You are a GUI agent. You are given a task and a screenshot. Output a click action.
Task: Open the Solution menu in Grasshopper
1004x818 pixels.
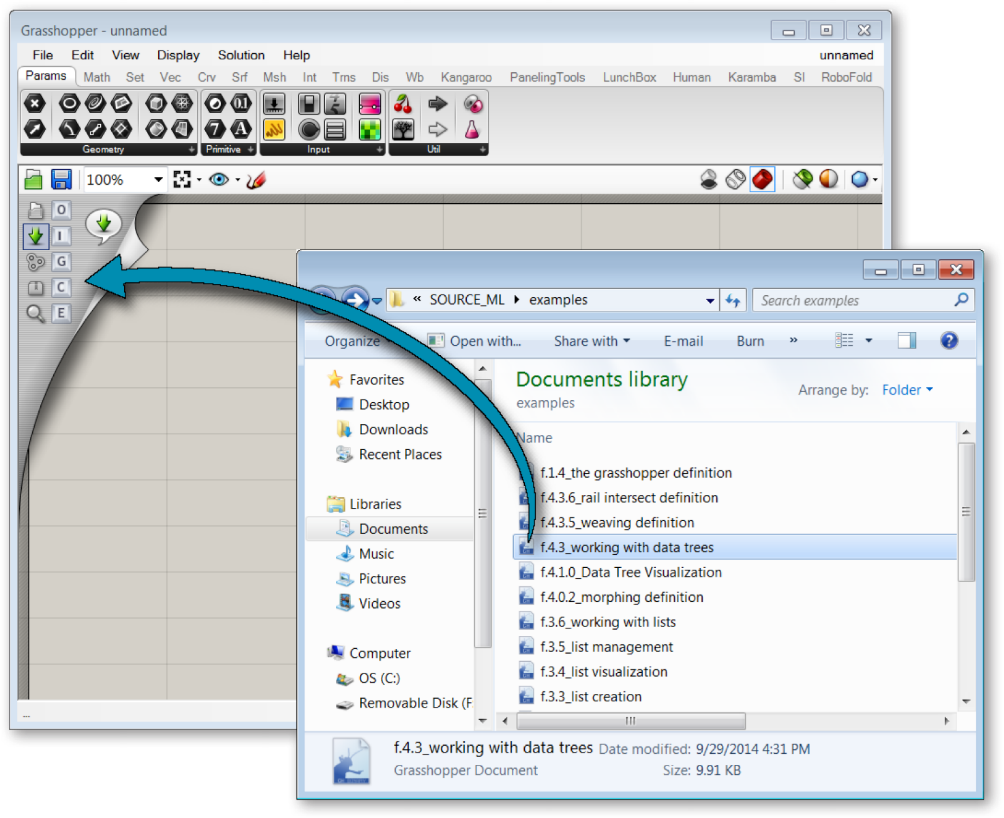[x=241, y=55]
